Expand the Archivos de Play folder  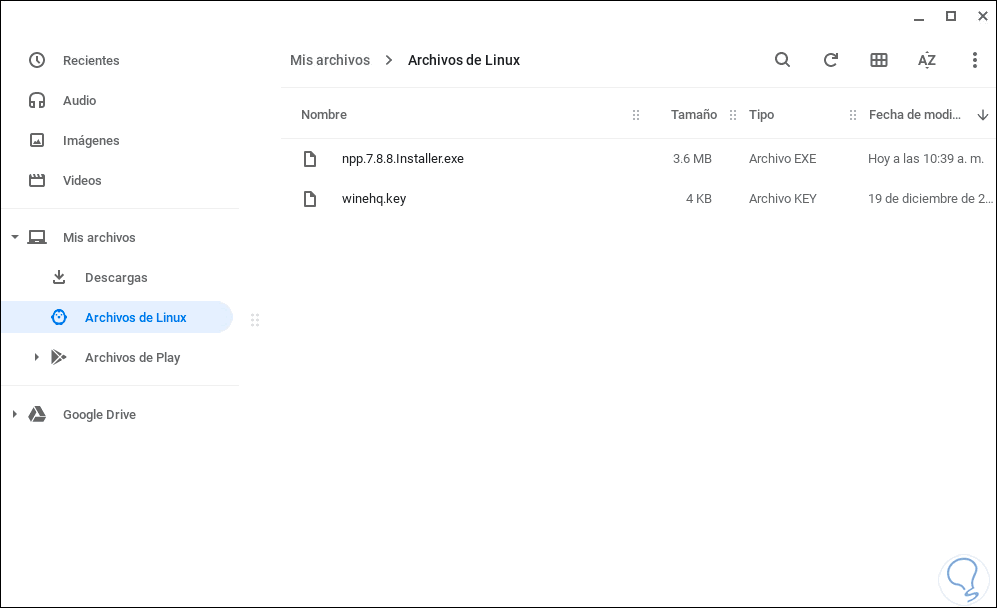tap(36, 357)
